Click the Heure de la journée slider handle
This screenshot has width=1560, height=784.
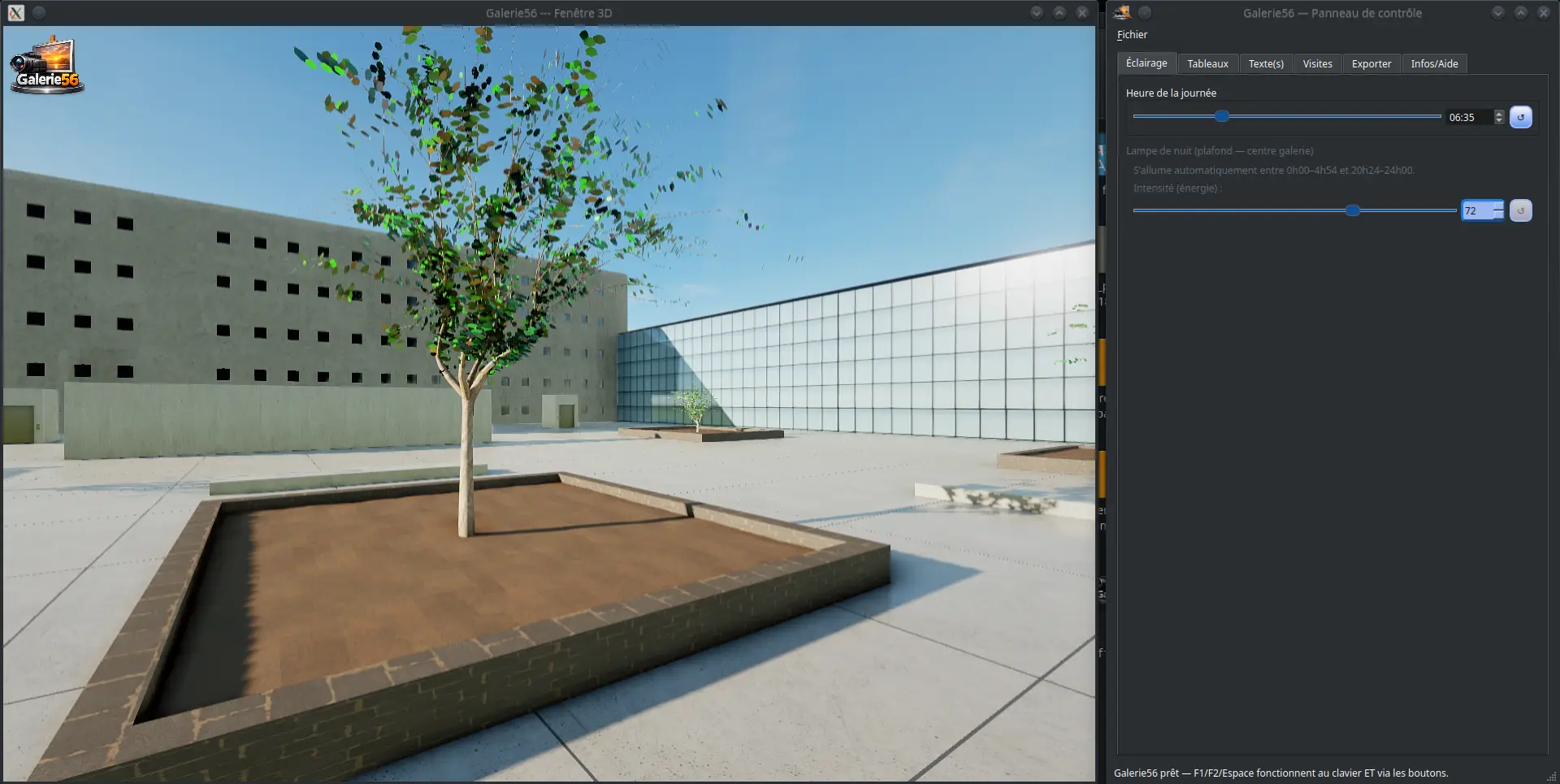(x=1221, y=116)
